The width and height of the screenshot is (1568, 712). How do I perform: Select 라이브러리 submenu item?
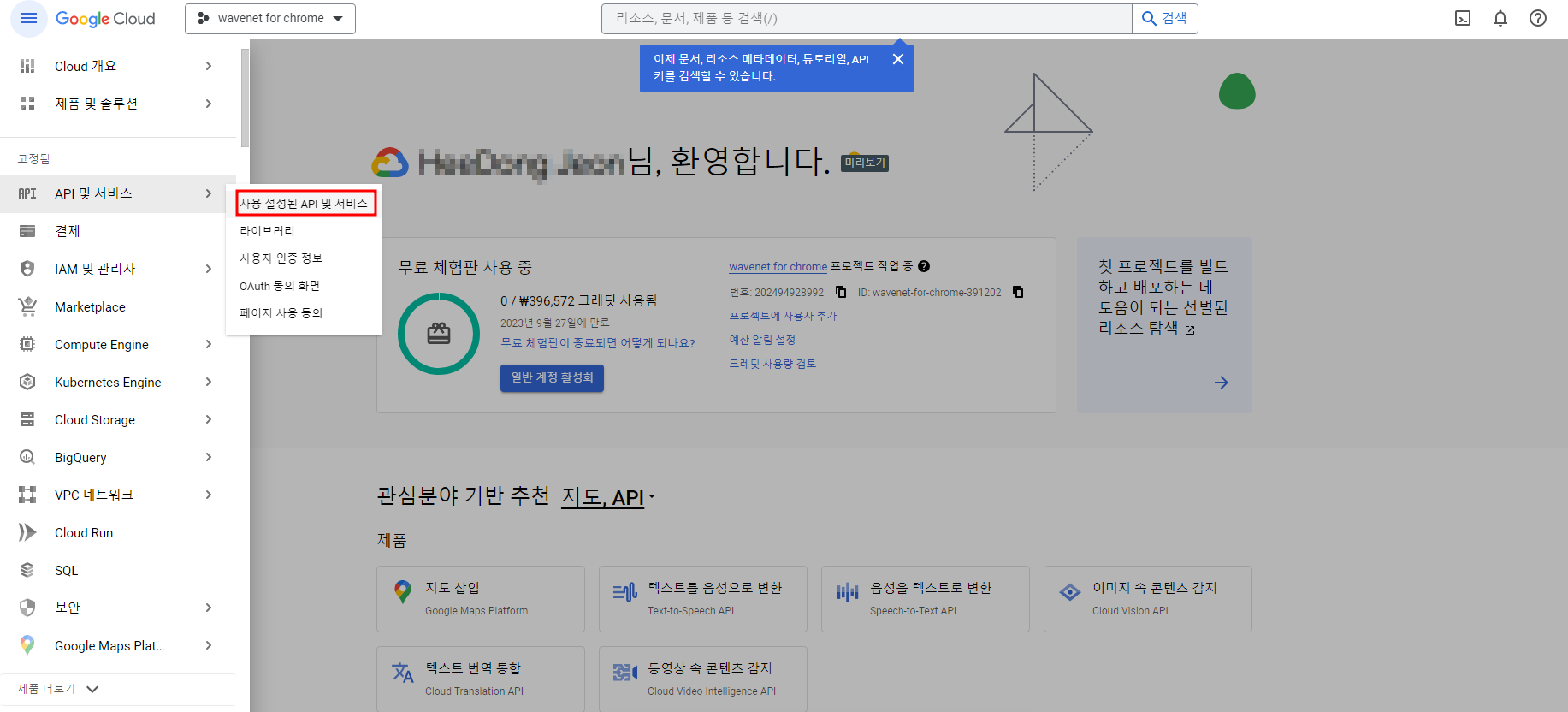(303, 231)
